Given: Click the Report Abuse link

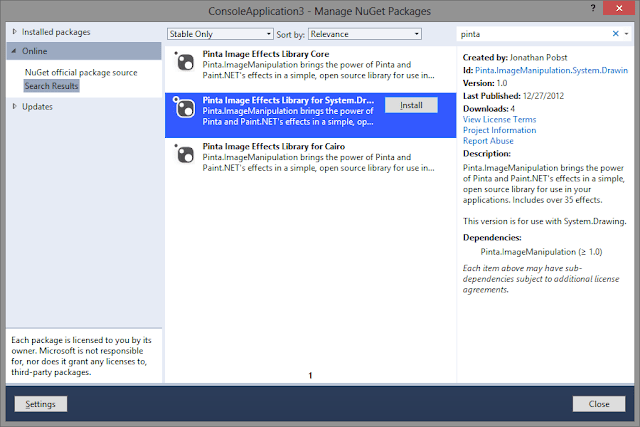Looking at the screenshot, I should coord(488,140).
